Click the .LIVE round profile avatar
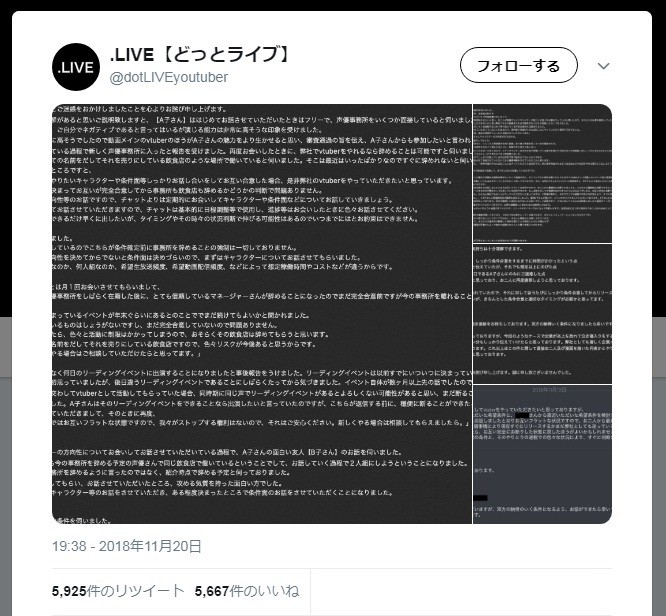The height and width of the screenshot is (616, 666). coord(76,67)
